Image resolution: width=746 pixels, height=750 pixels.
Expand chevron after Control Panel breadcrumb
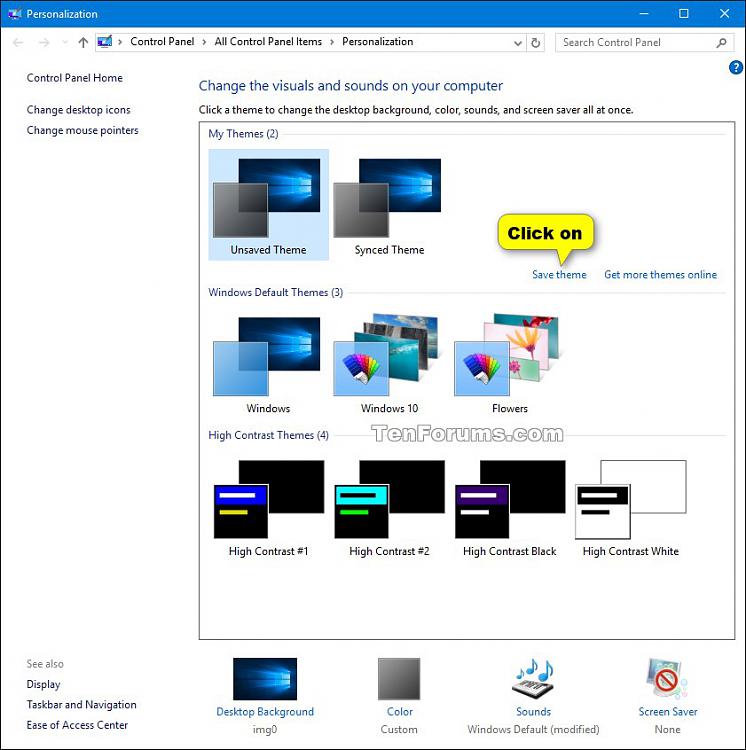pos(204,42)
